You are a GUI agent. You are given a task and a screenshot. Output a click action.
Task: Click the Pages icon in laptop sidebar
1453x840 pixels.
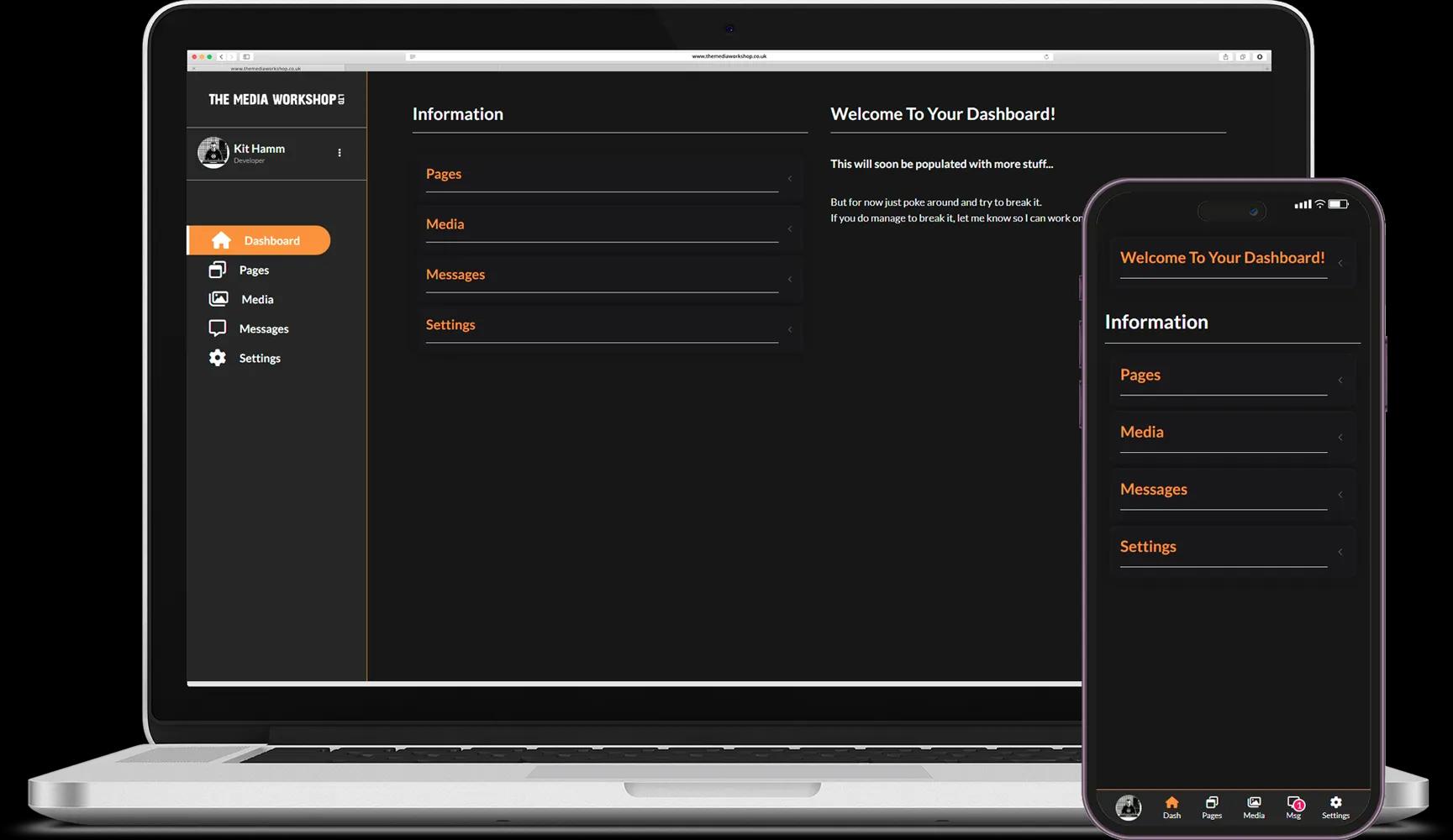(x=217, y=270)
